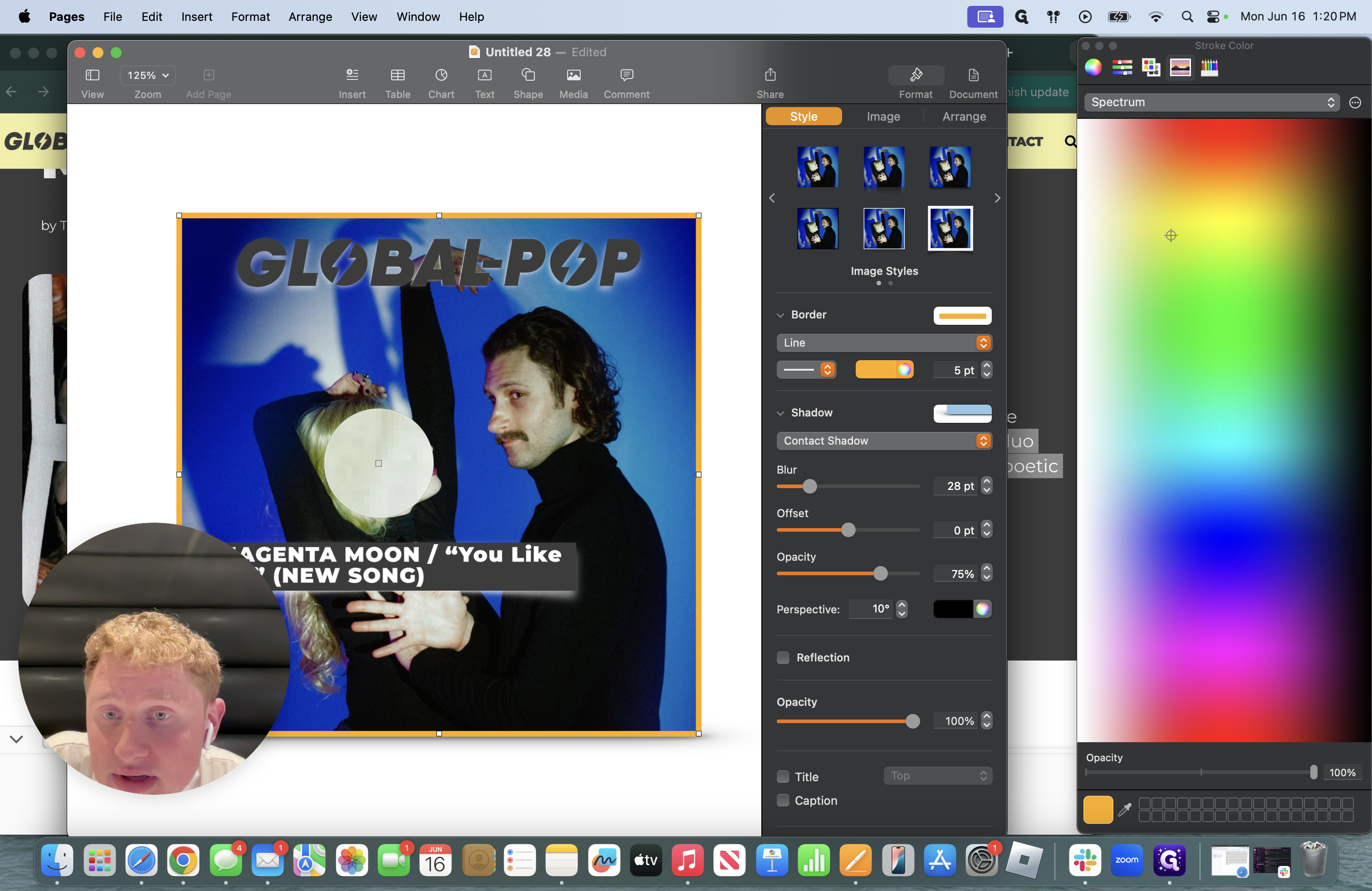Image resolution: width=1372 pixels, height=891 pixels.
Task: Open the View sidebar options icon
Action: click(x=92, y=75)
